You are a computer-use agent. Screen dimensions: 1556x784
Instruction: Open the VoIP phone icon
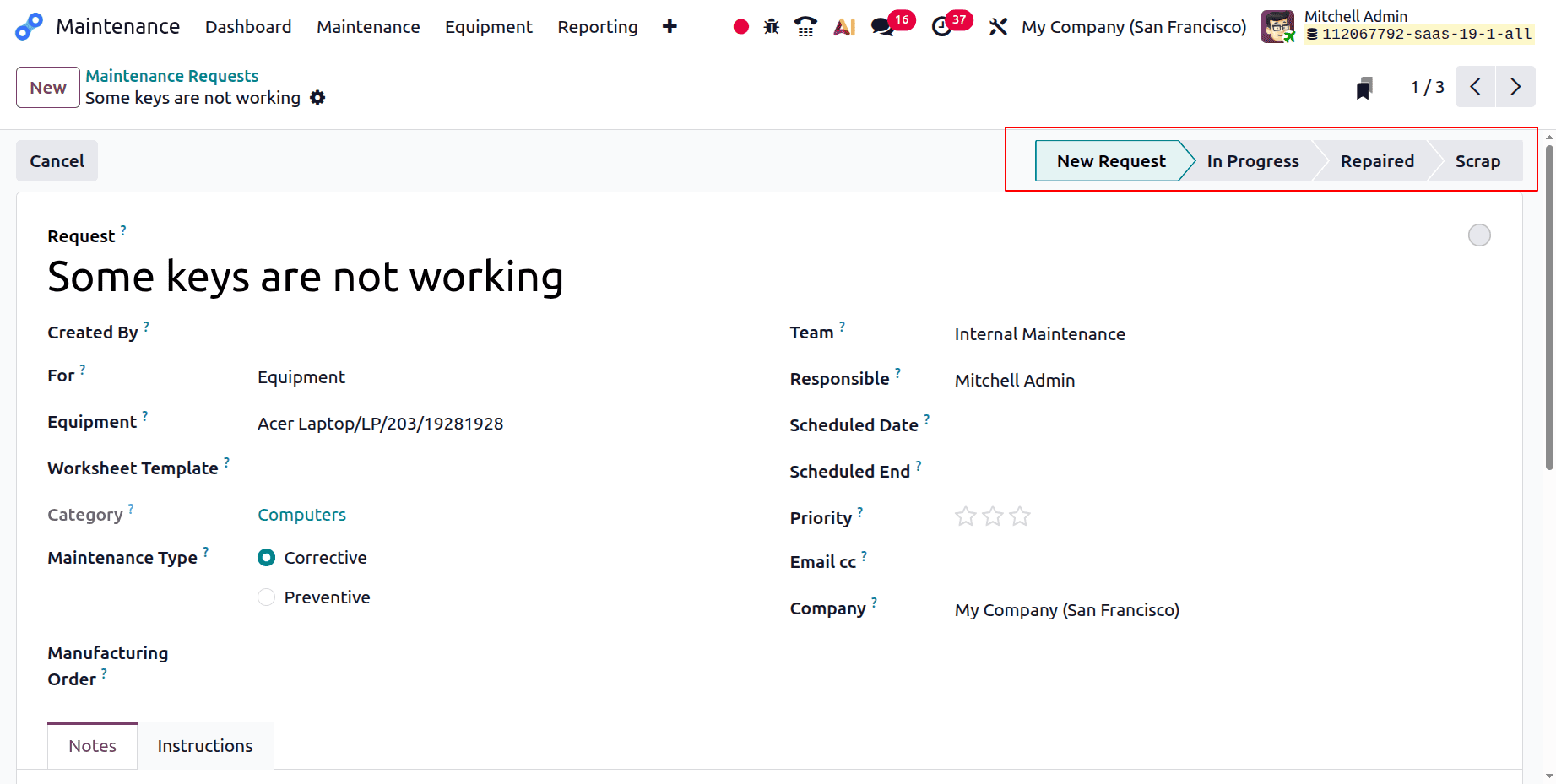(805, 27)
